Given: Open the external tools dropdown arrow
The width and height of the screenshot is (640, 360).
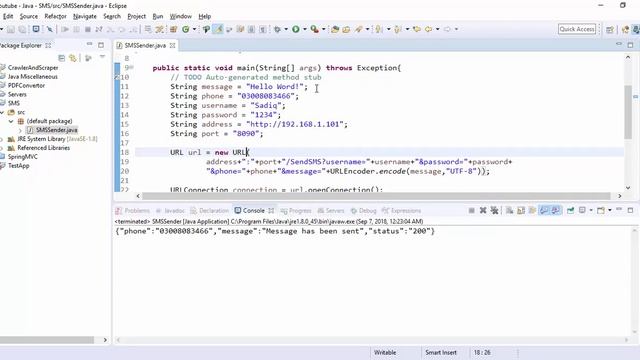Looking at the screenshot, I should point(324,29).
